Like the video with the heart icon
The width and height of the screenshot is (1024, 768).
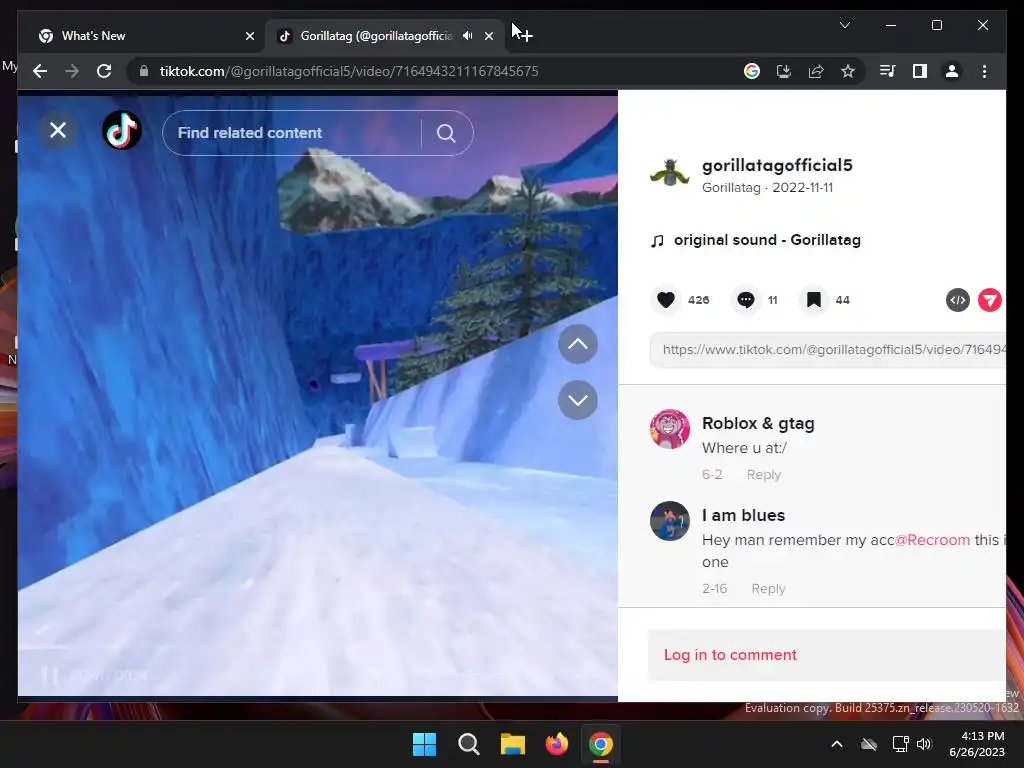click(x=665, y=300)
